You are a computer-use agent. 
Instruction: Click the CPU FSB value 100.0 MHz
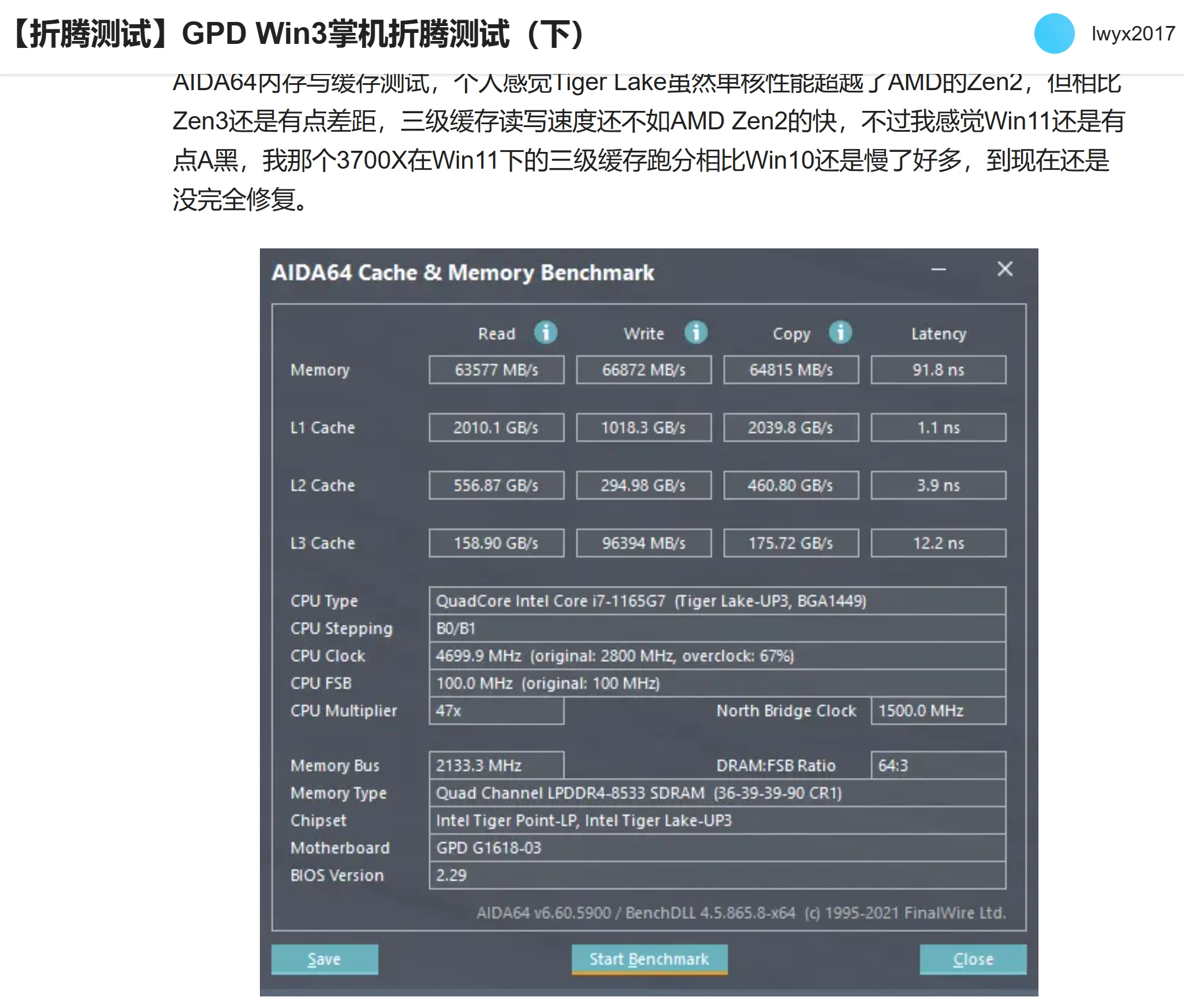[717, 683]
